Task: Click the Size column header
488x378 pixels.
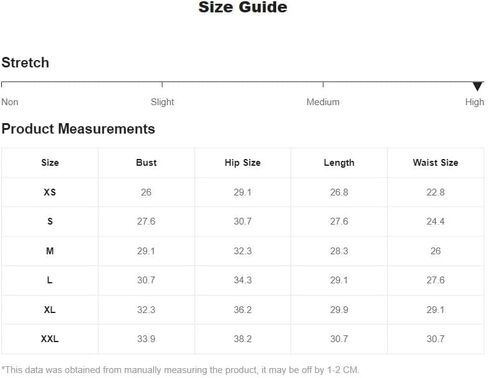Action: [x=50, y=163]
